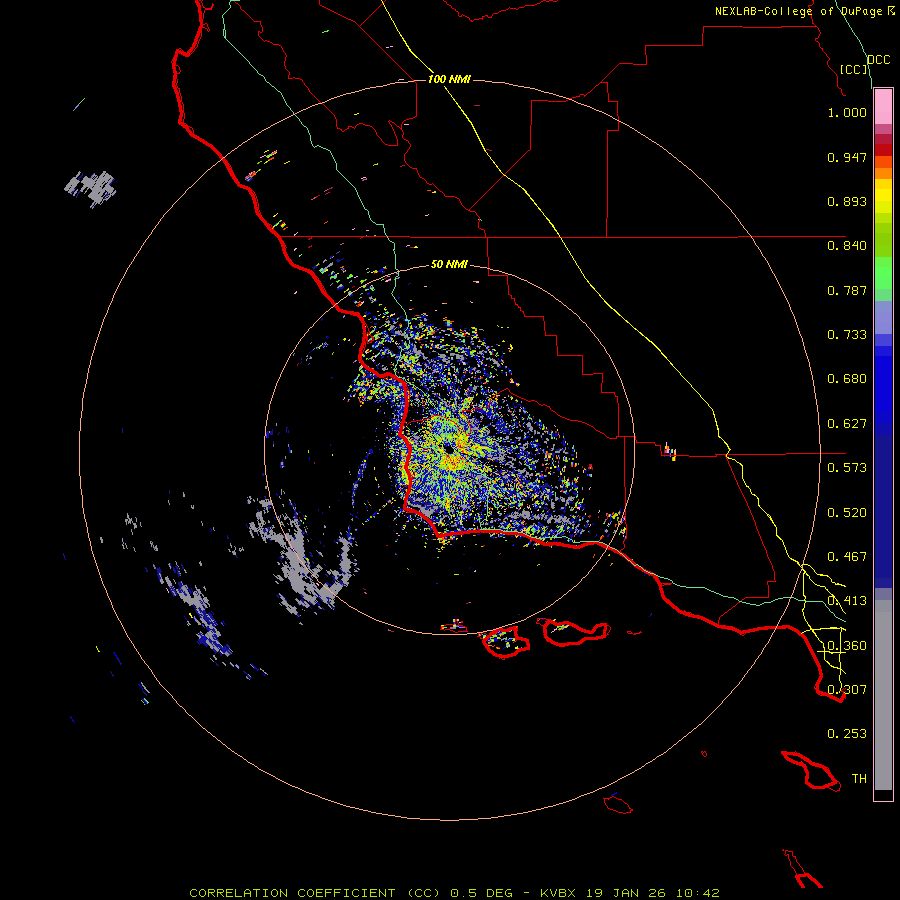
Task: Click the [CC] legend unit label
Action: click(x=854, y=69)
